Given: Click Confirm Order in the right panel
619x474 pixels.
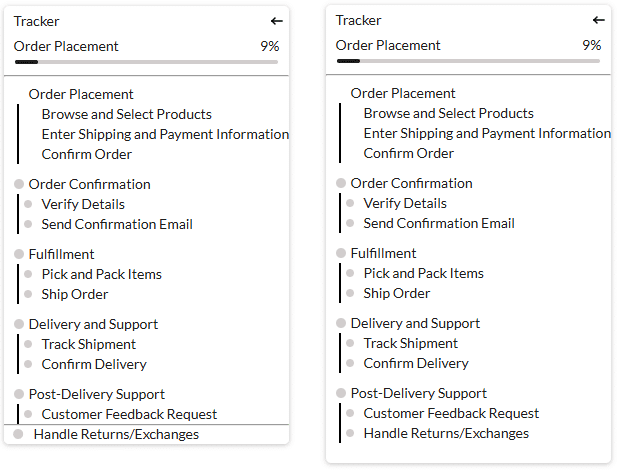Looking at the screenshot, I should [x=408, y=153].
